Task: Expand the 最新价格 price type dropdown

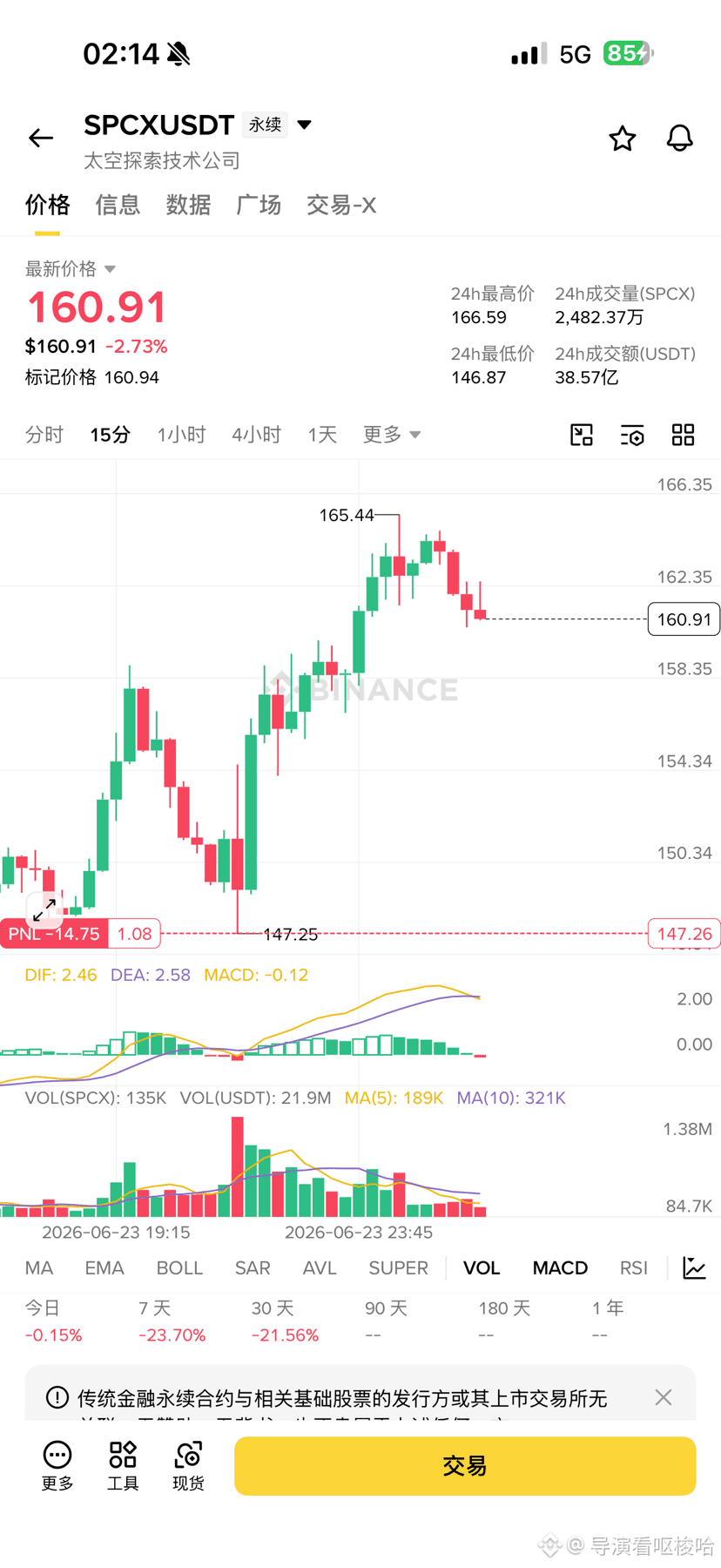Action: (x=71, y=268)
